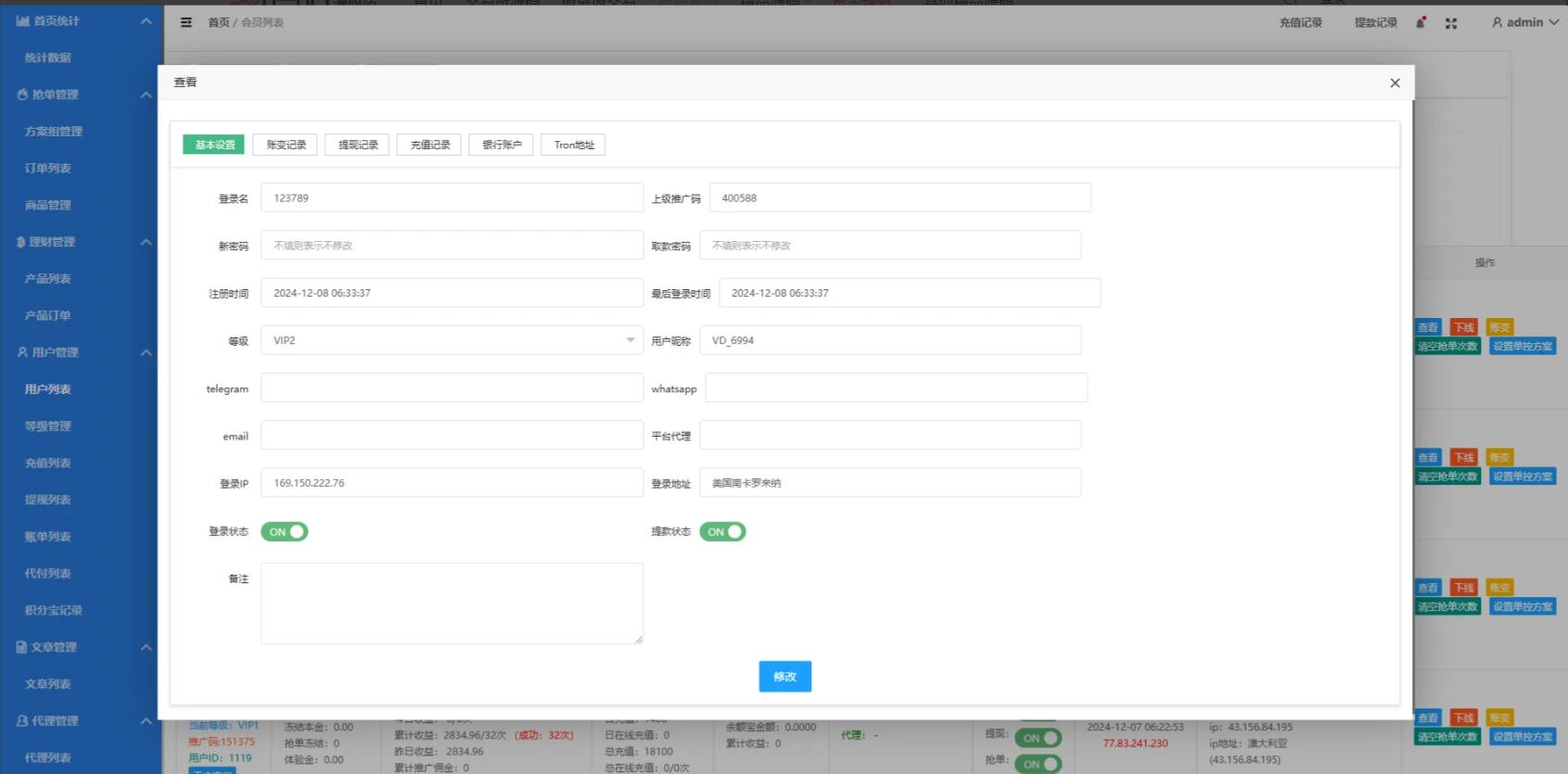Click the 文章管理 document icon in sidebar
The image size is (1568, 774).
(x=21, y=647)
